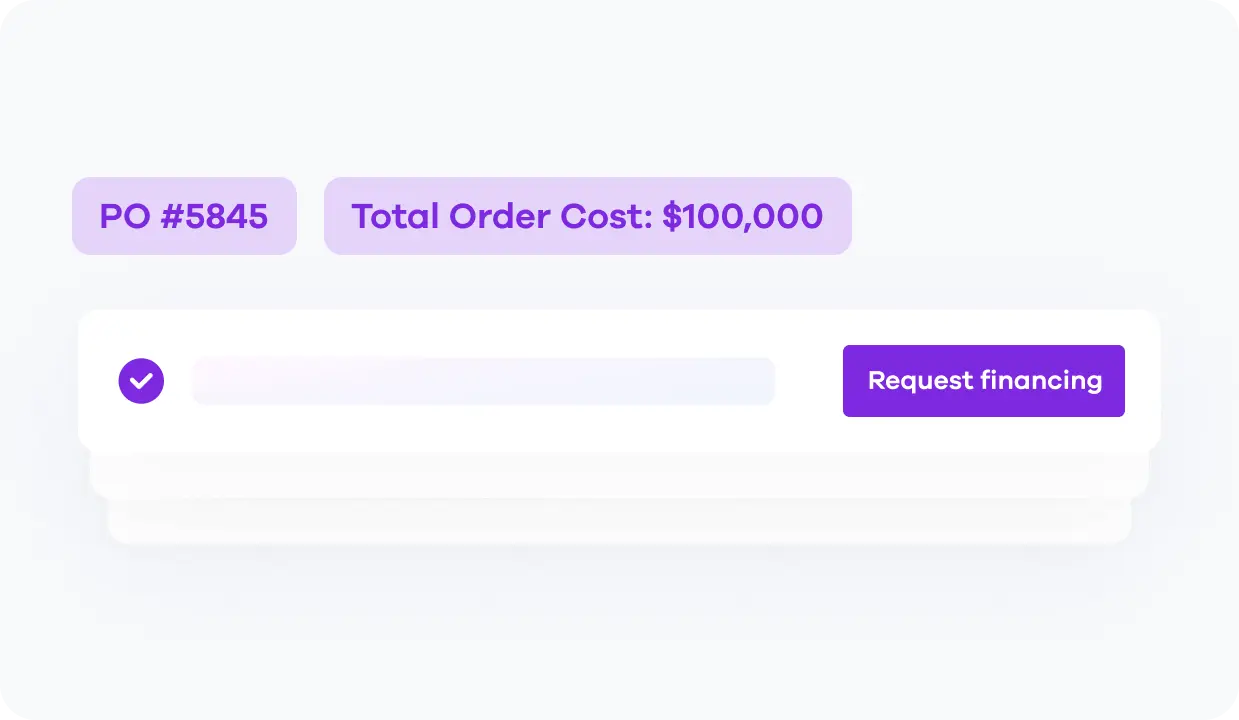Select the PO #5845 tag

(184, 216)
